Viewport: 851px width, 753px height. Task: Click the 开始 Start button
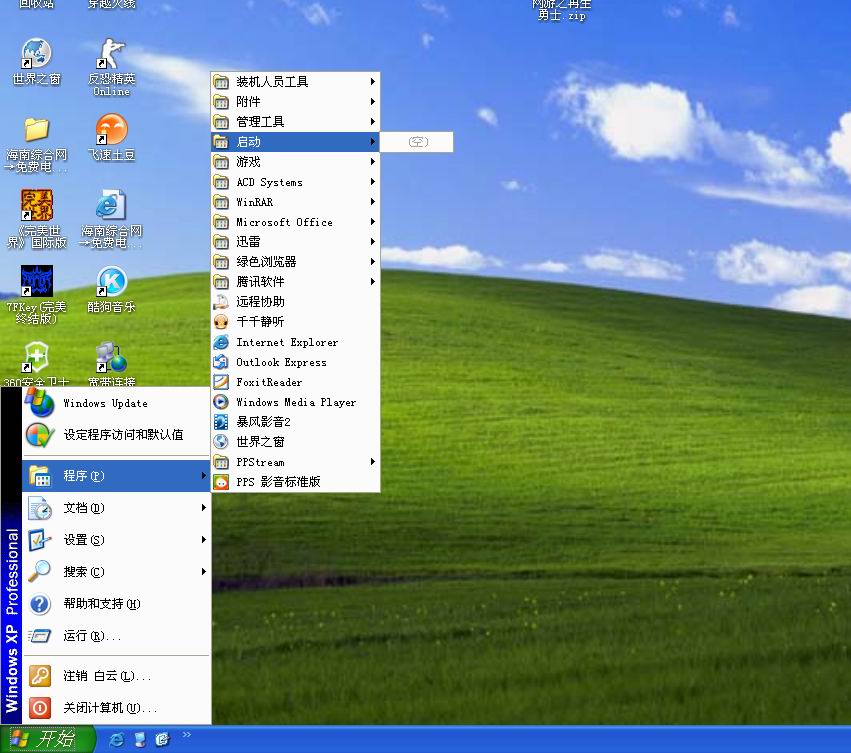coord(48,739)
